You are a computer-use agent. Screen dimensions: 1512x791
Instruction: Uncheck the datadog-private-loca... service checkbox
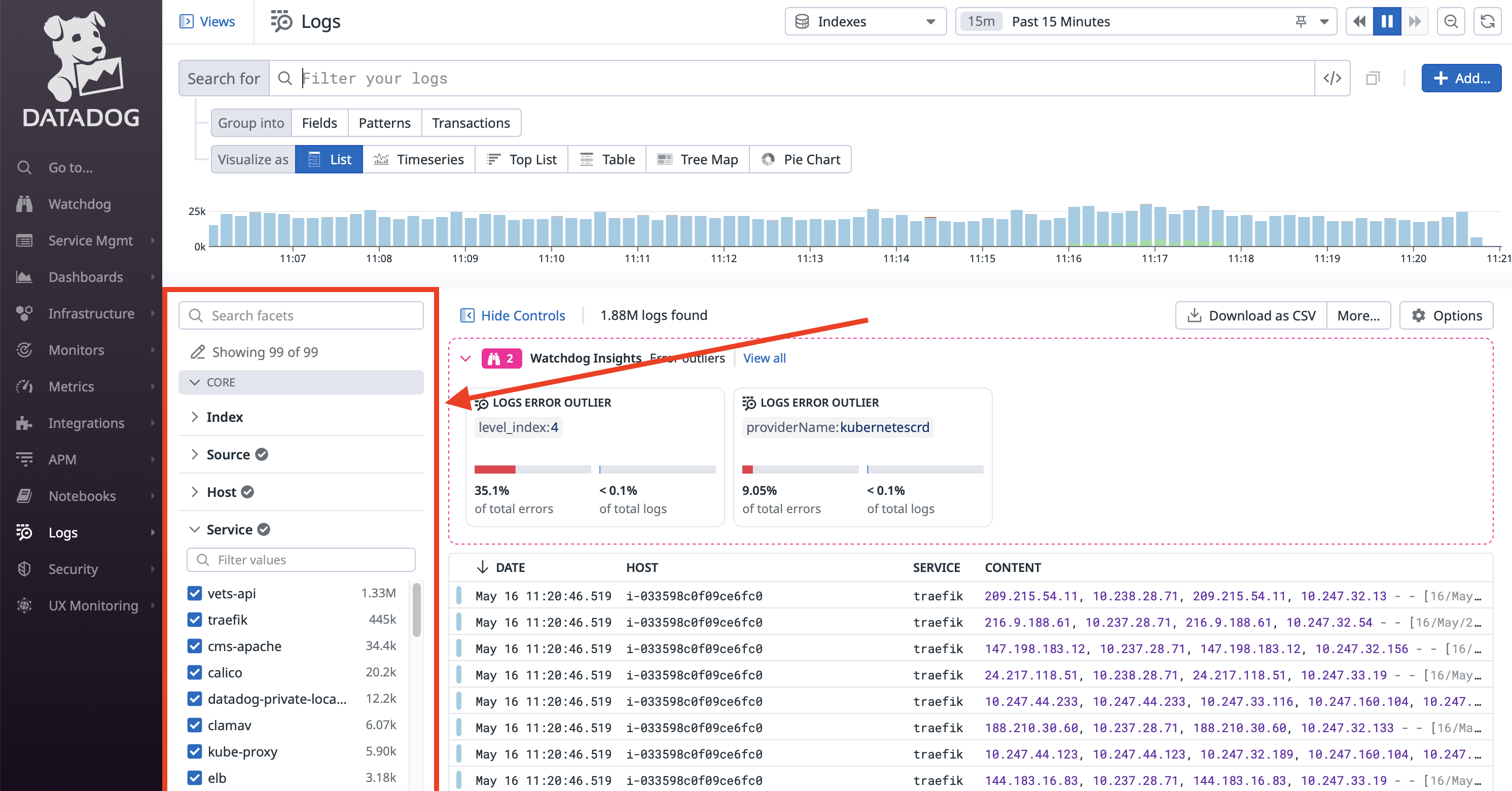[195, 699]
